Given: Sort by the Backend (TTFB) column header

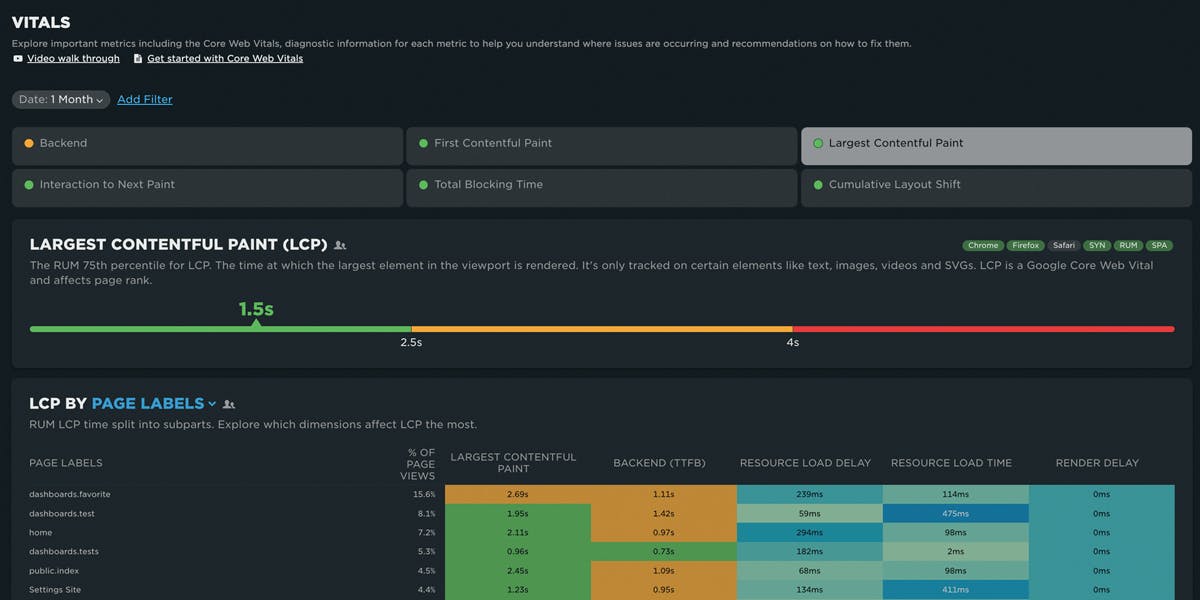Looking at the screenshot, I should (x=659, y=463).
